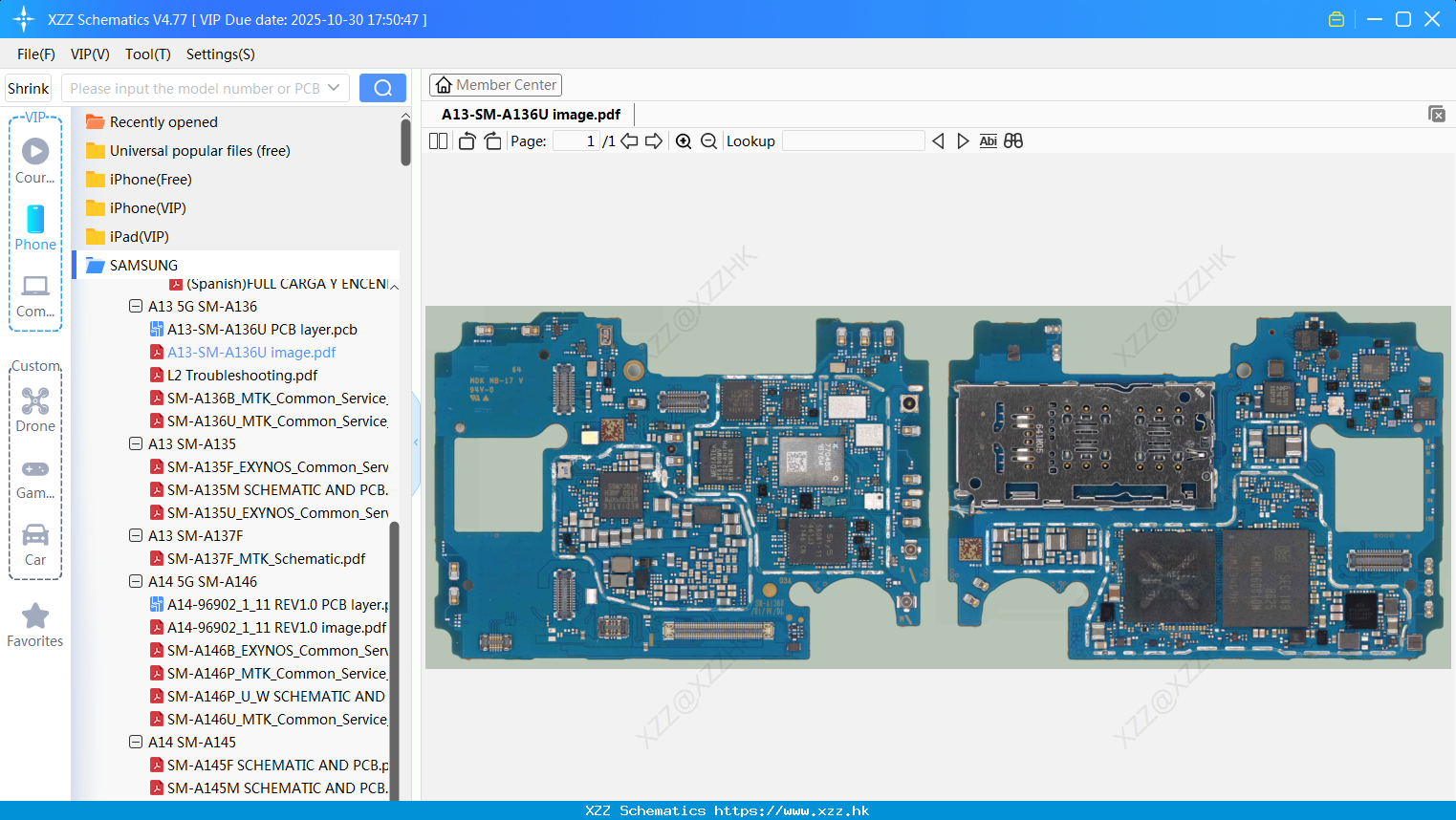1456x820 pixels.
Task: Open the Settings(S) menu
Action: click(x=221, y=54)
